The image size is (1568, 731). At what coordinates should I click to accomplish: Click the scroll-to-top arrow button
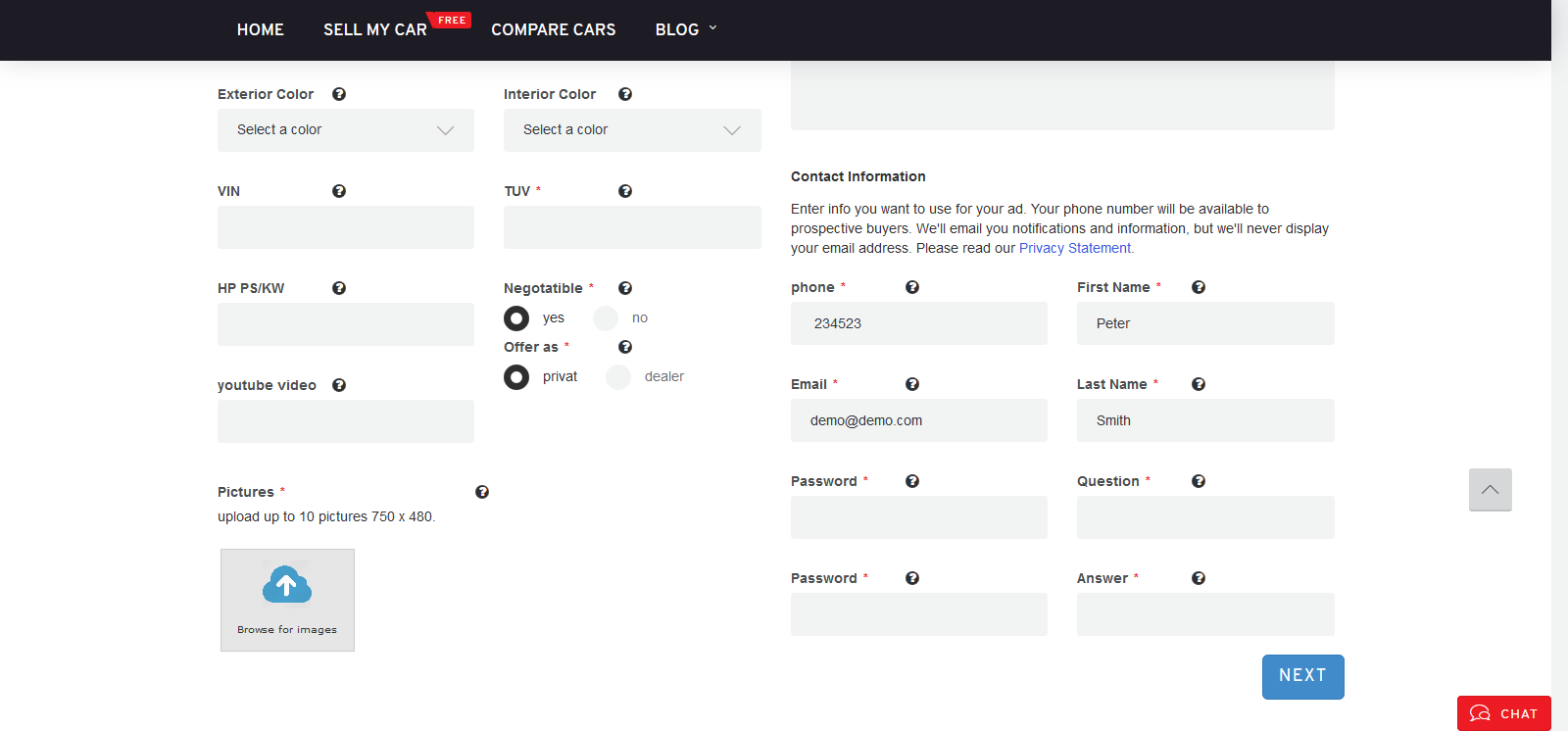[1490, 490]
